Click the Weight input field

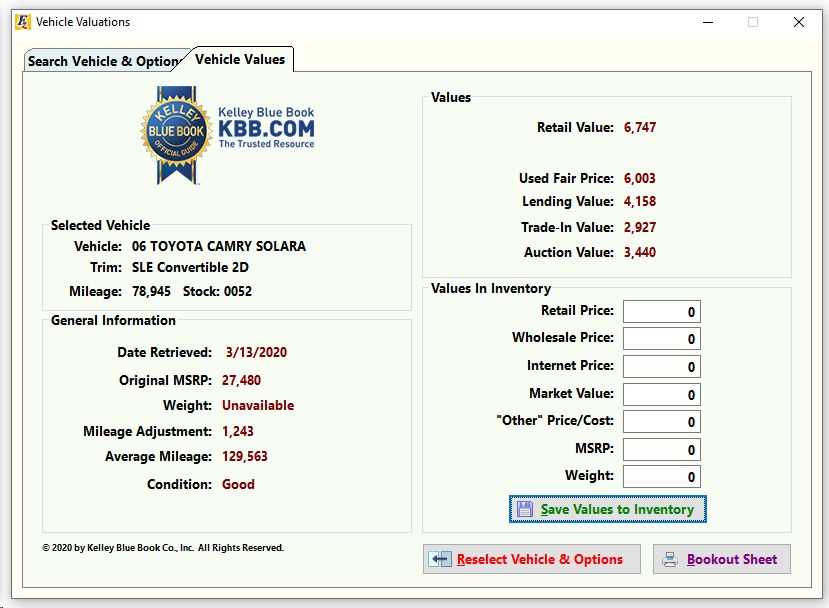(x=661, y=476)
